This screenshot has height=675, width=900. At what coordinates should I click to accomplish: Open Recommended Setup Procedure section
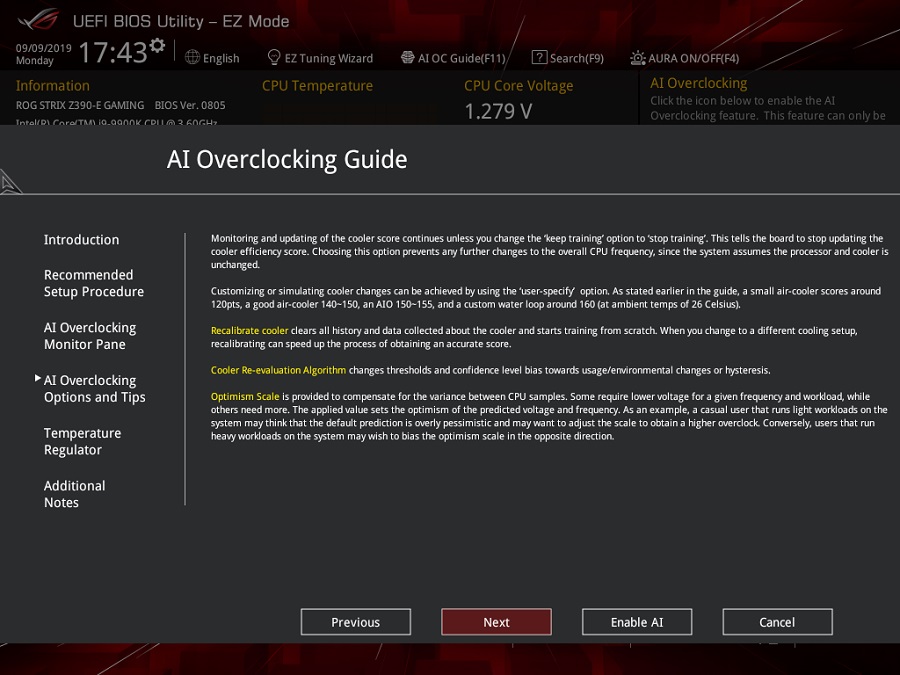click(94, 283)
